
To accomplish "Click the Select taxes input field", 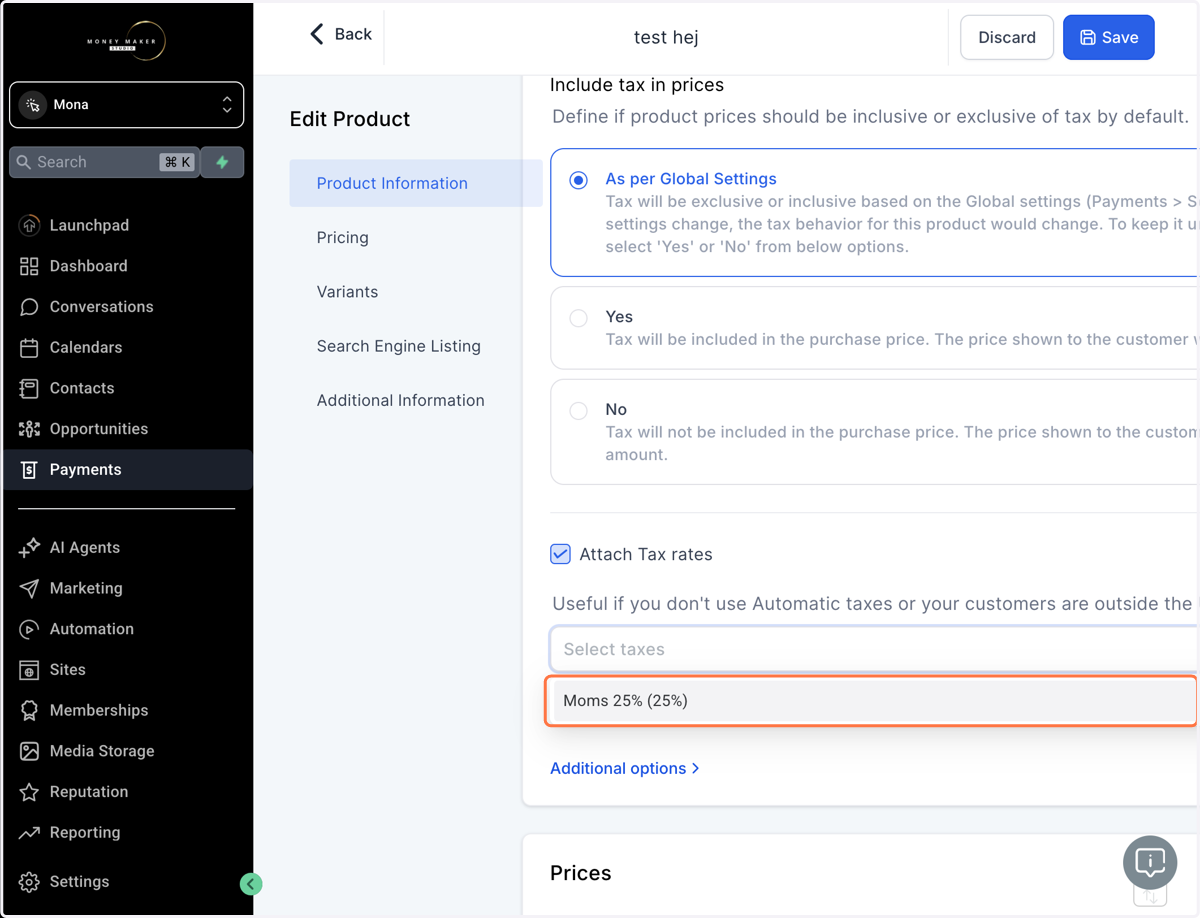I will tap(874, 649).
